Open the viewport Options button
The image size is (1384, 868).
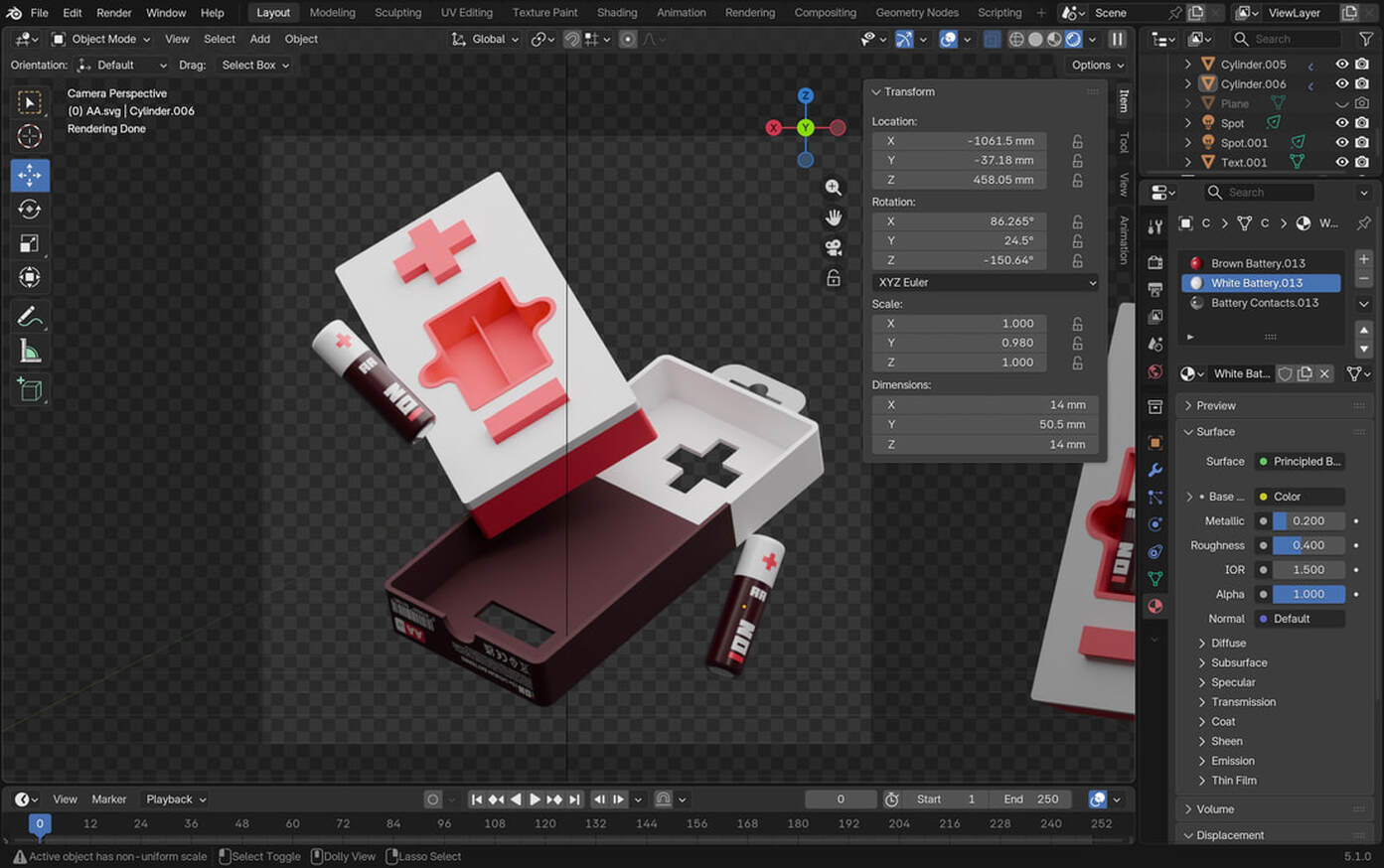(1097, 65)
